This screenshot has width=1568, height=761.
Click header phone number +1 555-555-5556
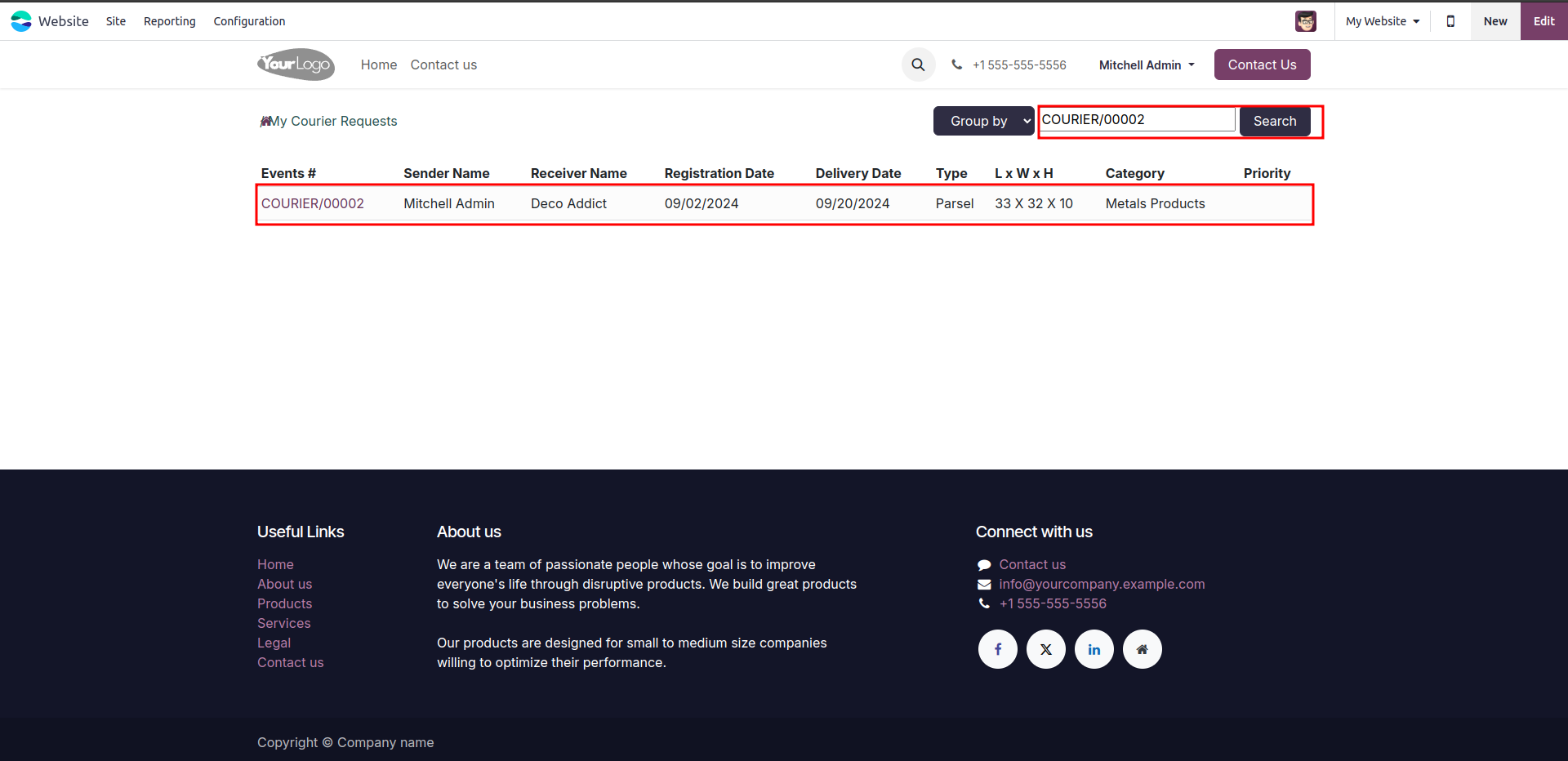pyautogui.click(x=1019, y=65)
